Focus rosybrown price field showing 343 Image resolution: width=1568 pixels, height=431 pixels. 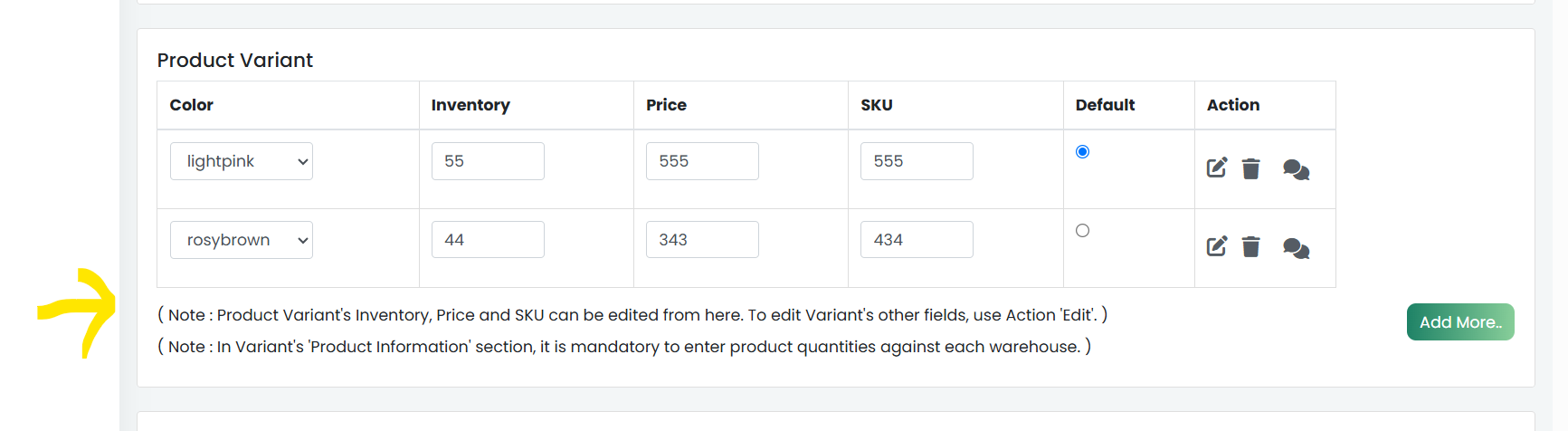(702, 240)
